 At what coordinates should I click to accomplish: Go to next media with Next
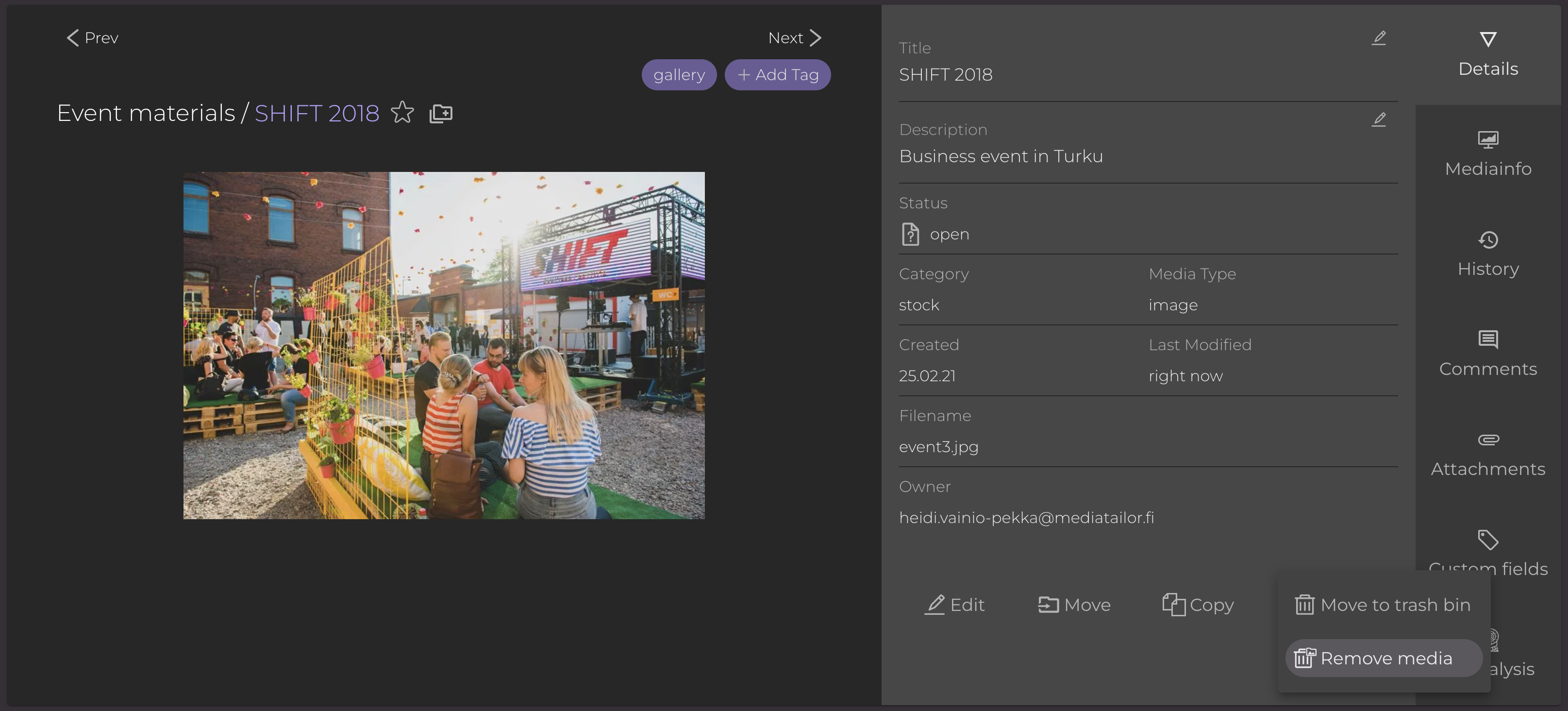pyautogui.click(x=794, y=38)
